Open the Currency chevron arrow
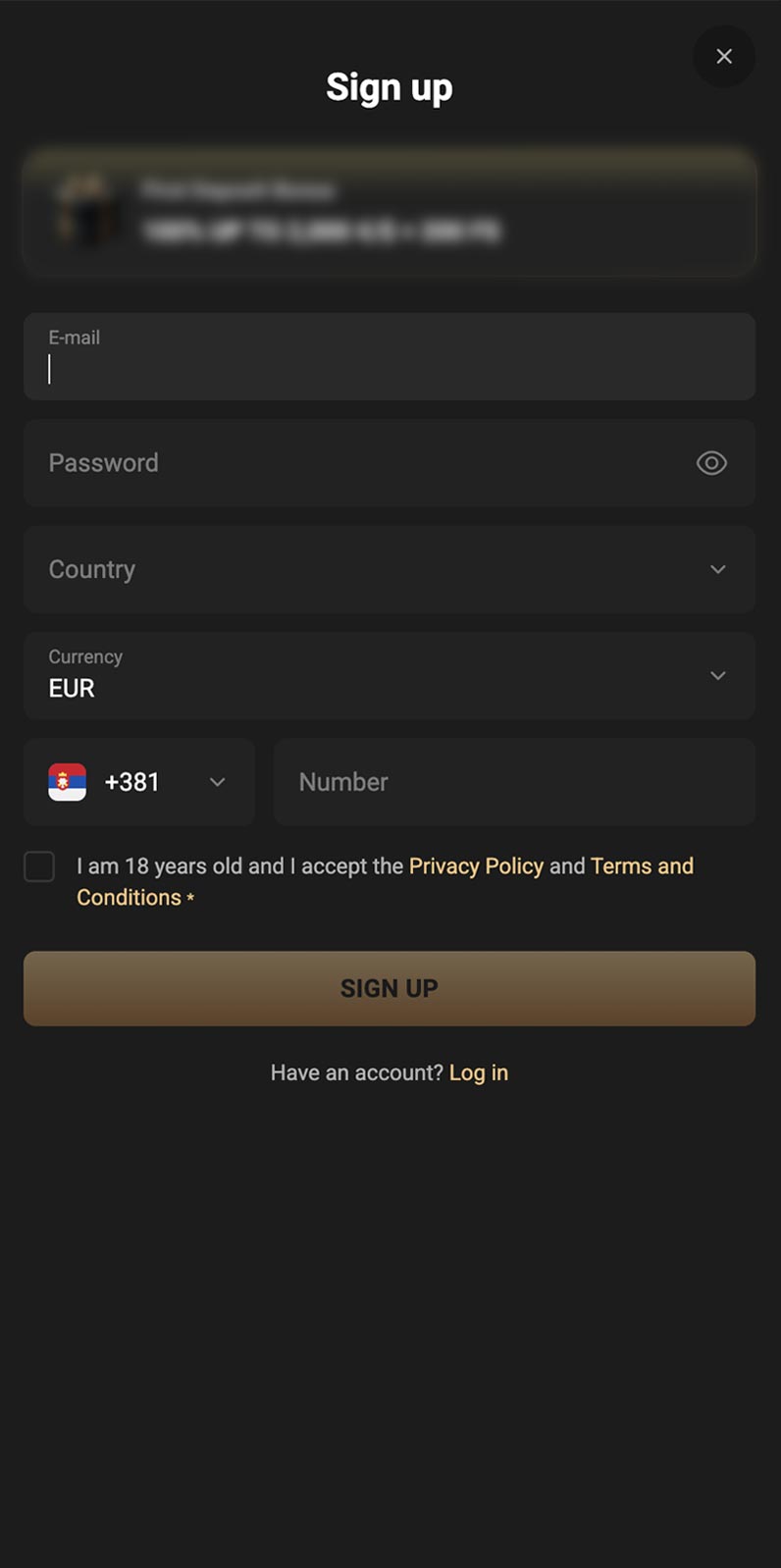Image resolution: width=781 pixels, height=1568 pixels. (x=718, y=676)
